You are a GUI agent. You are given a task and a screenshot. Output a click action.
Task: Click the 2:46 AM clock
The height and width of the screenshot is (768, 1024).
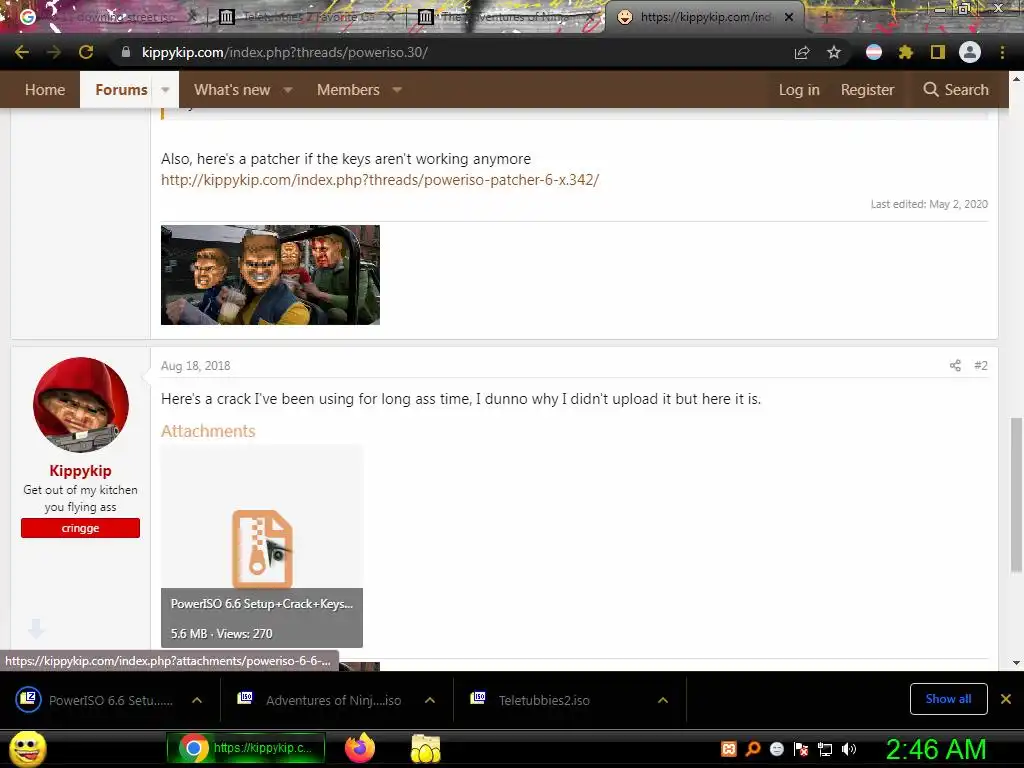pyautogui.click(x=936, y=749)
